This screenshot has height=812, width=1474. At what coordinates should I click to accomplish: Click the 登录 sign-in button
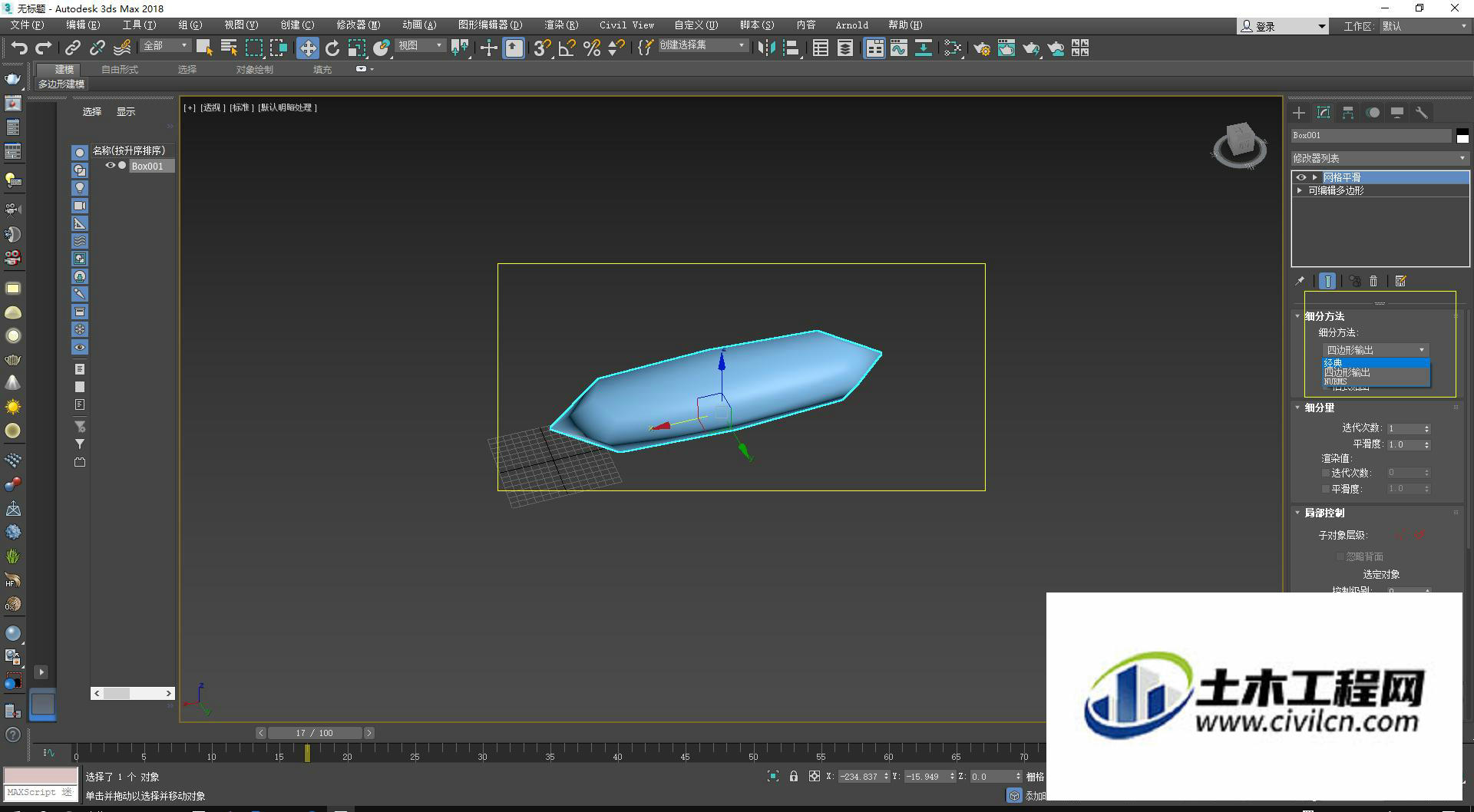[1282, 26]
